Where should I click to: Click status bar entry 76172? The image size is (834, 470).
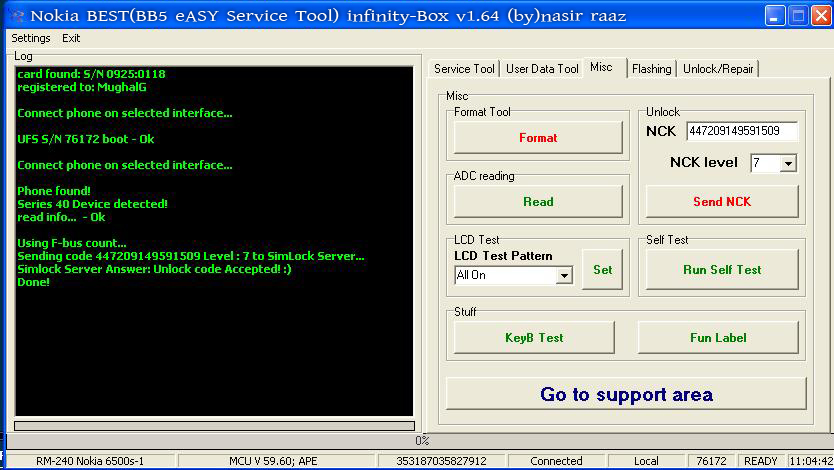click(711, 461)
